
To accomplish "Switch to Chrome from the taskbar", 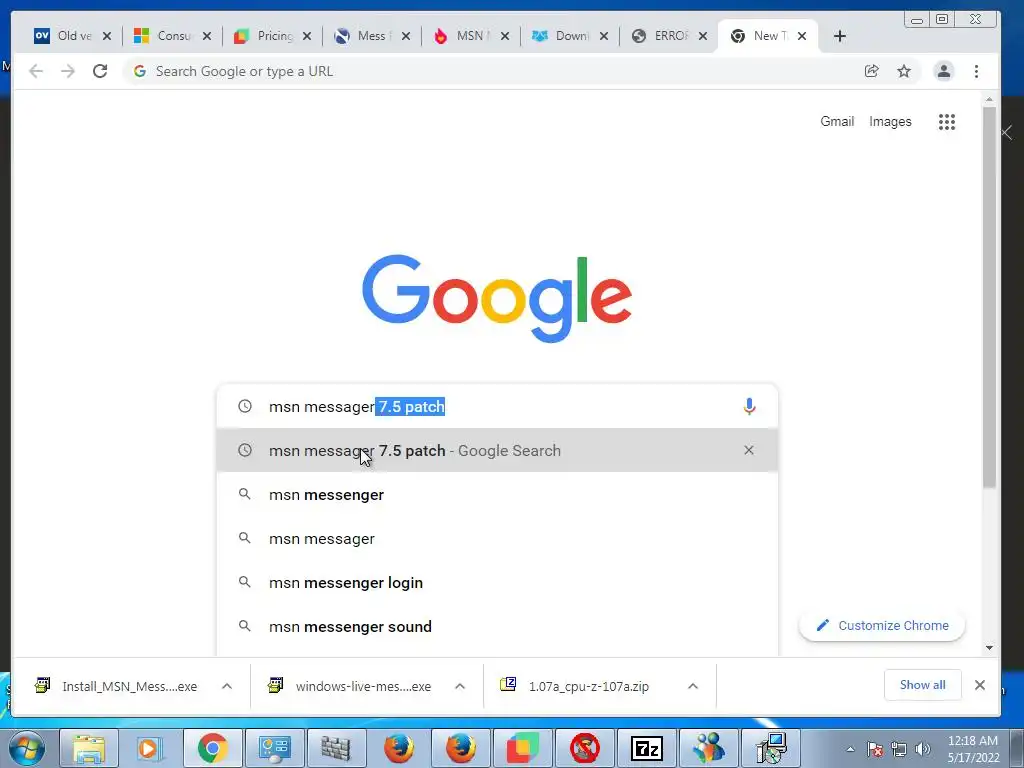I will click(x=212, y=748).
